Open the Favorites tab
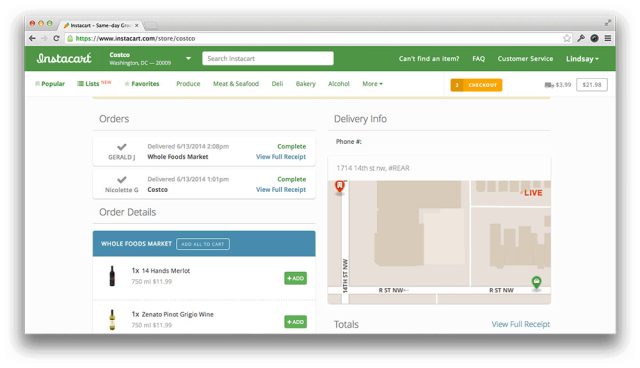Screen dimensions: 640x368 [x=142, y=84]
